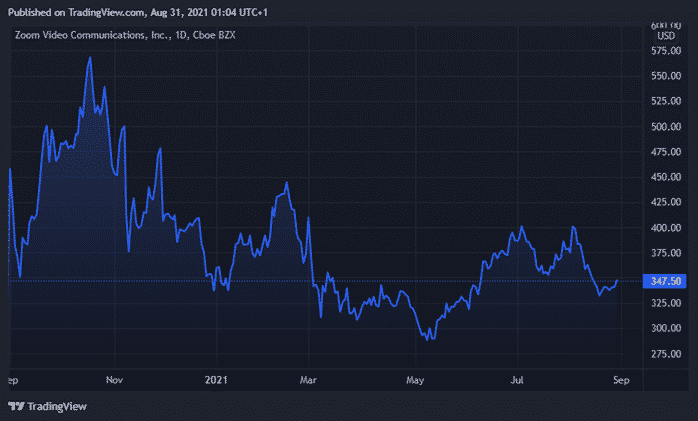The height and width of the screenshot is (421, 698).
Task: Click the 450.00 price axis label
Action: [666, 177]
